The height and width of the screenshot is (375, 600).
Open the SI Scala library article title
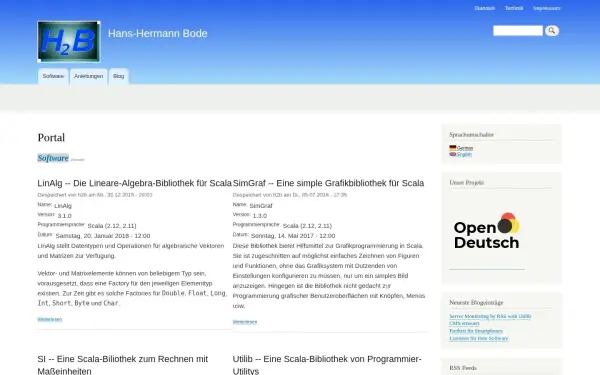(123, 365)
